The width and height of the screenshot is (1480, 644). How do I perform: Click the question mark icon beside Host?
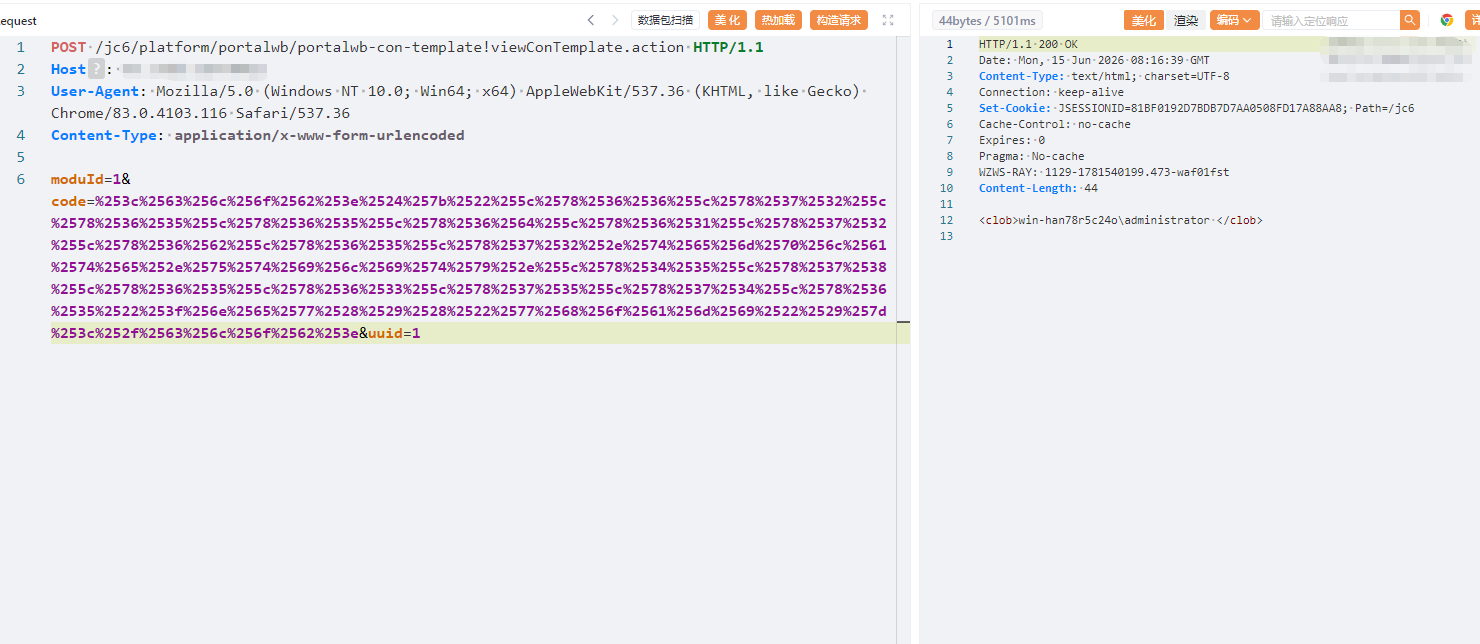(96, 69)
